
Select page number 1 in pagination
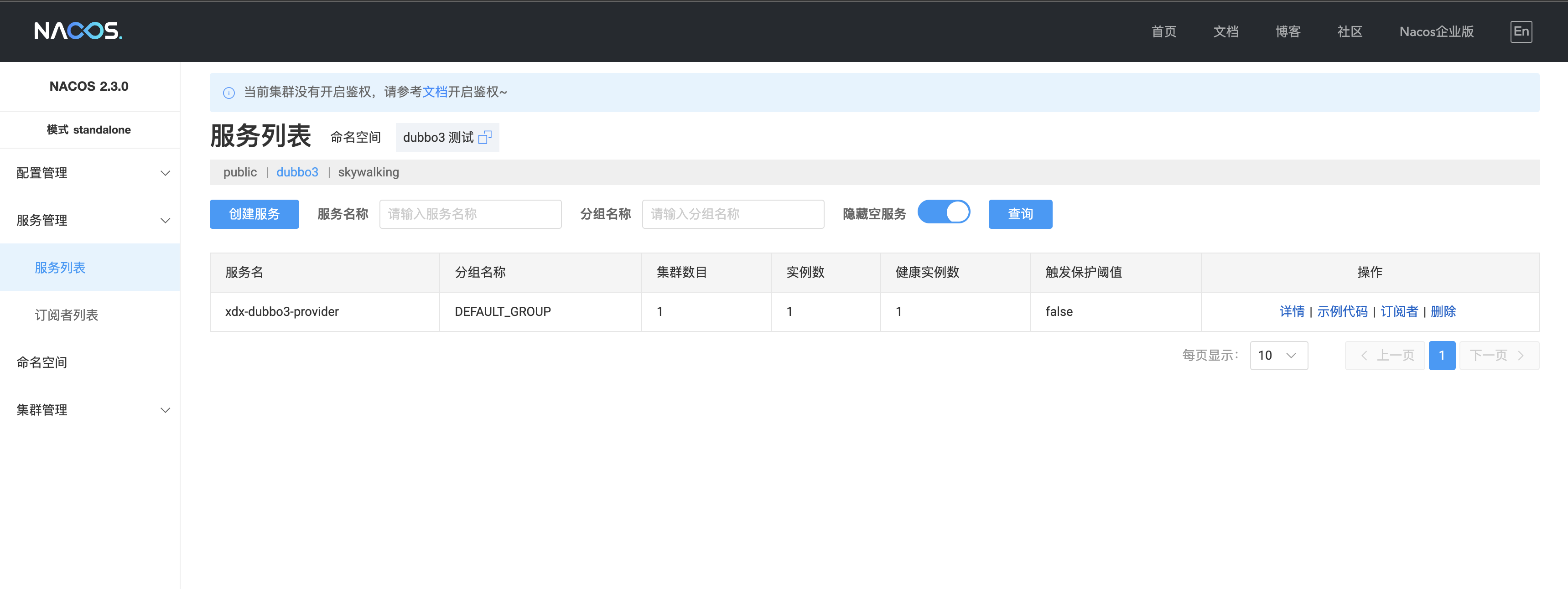[1441, 355]
